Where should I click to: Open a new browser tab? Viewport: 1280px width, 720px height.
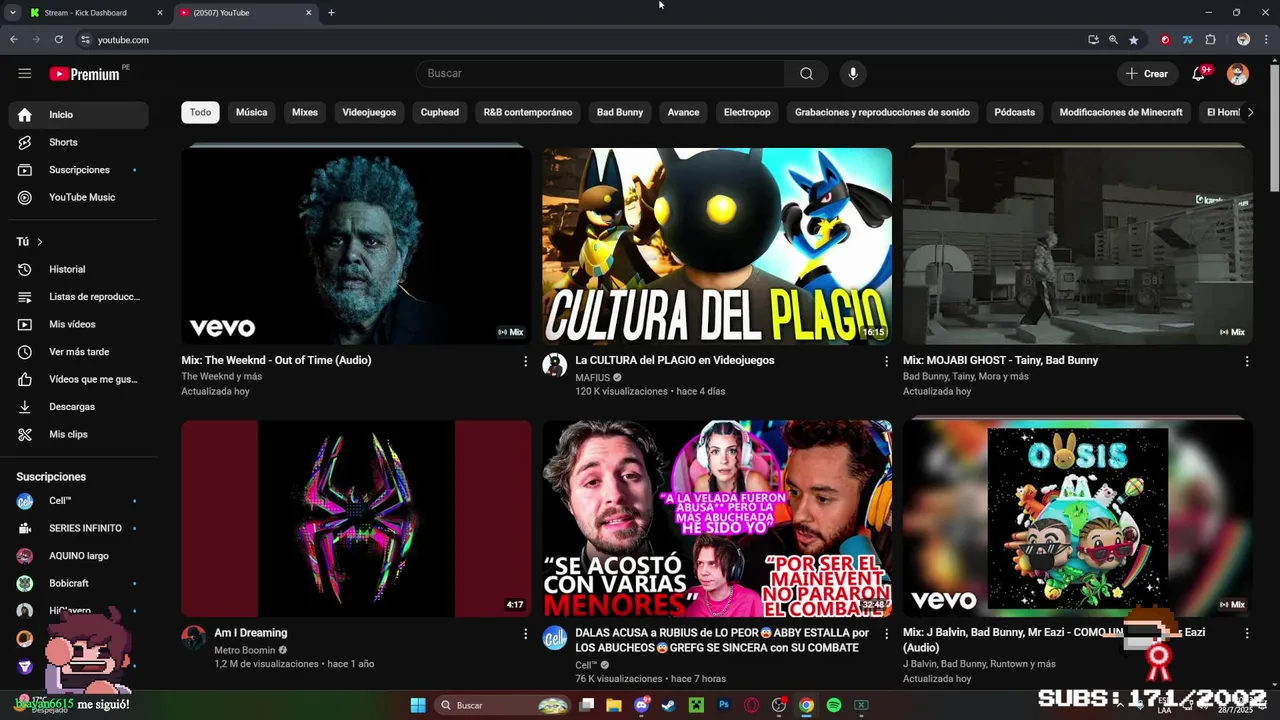[x=331, y=13]
